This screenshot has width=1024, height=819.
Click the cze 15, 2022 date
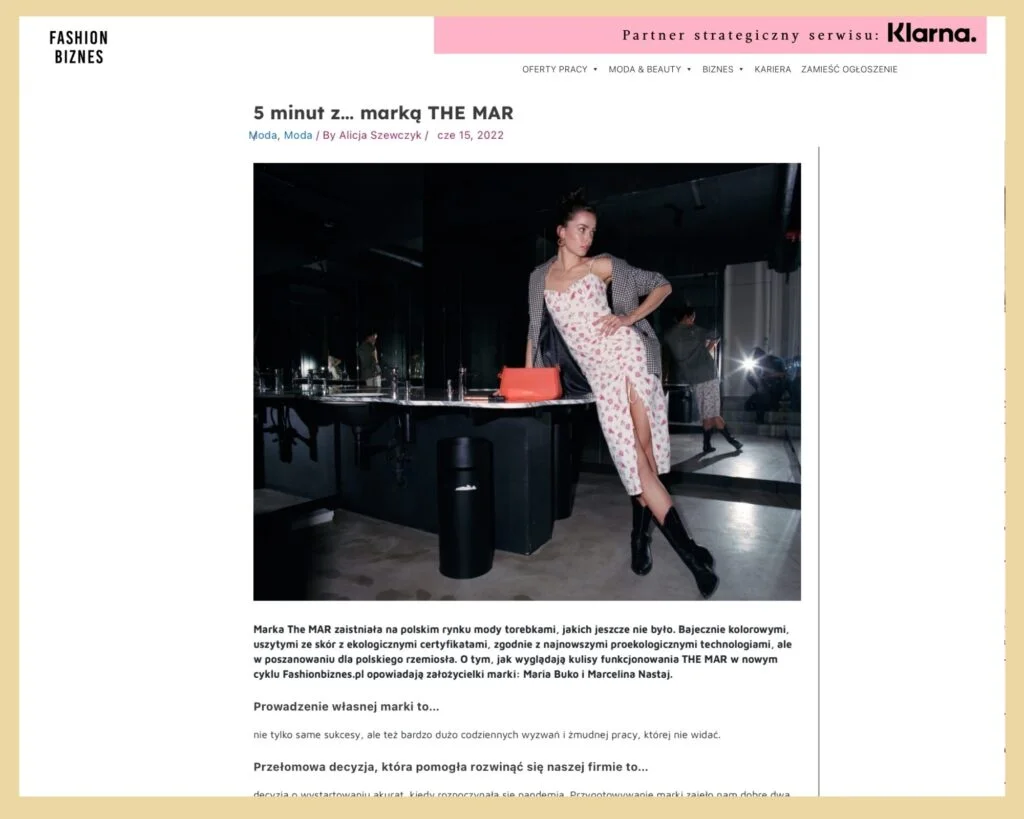(x=470, y=135)
